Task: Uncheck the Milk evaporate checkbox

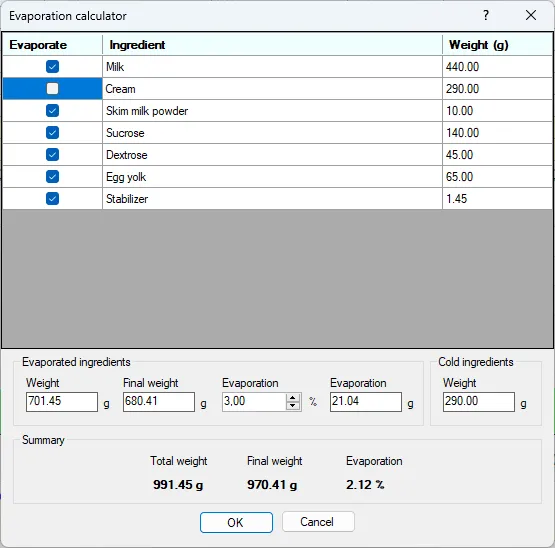Action: (52, 67)
